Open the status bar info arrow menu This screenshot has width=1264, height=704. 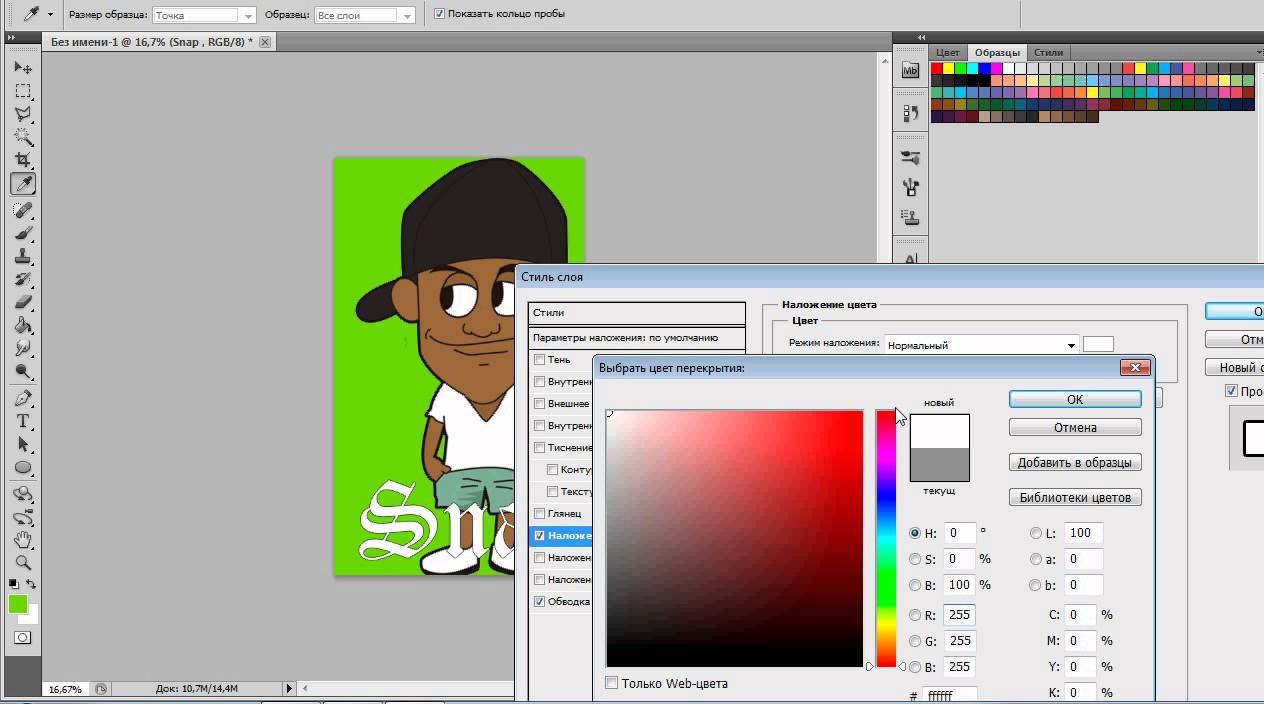point(291,689)
